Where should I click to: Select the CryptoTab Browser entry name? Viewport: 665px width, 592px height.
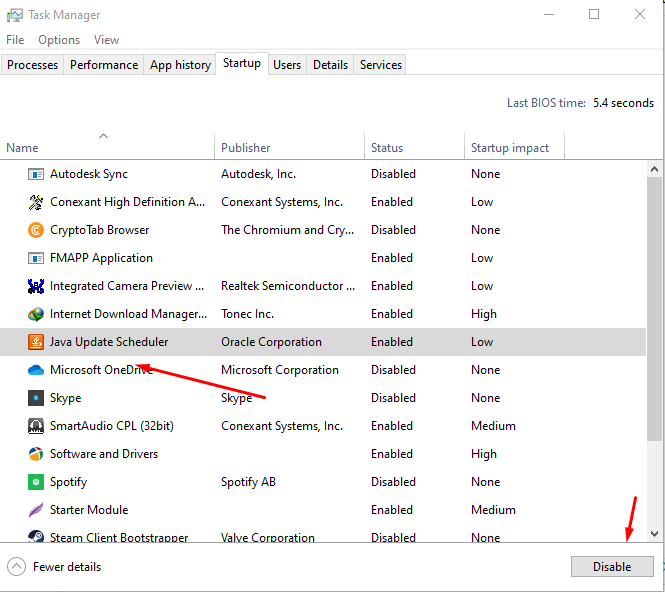(100, 230)
